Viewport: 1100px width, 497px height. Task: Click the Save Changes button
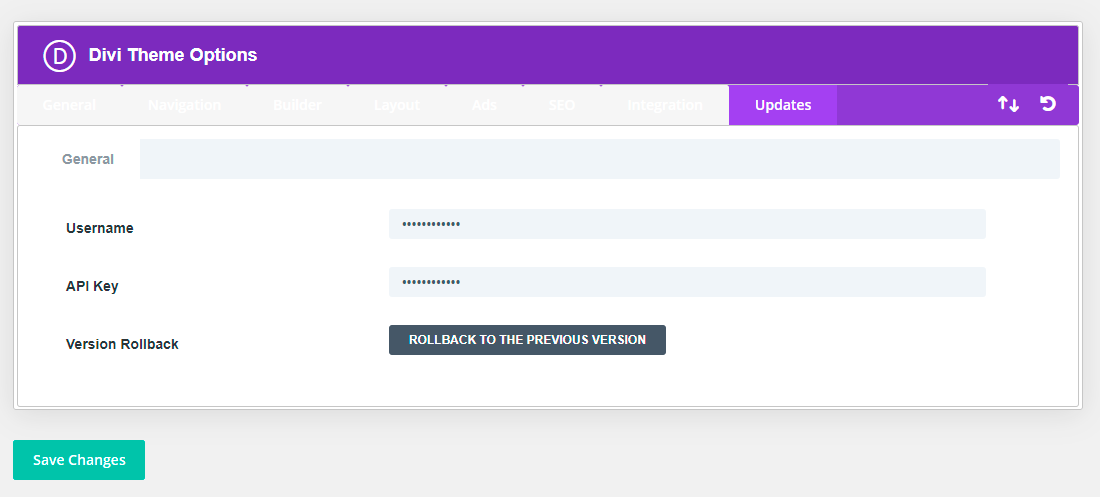tap(79, 460)
